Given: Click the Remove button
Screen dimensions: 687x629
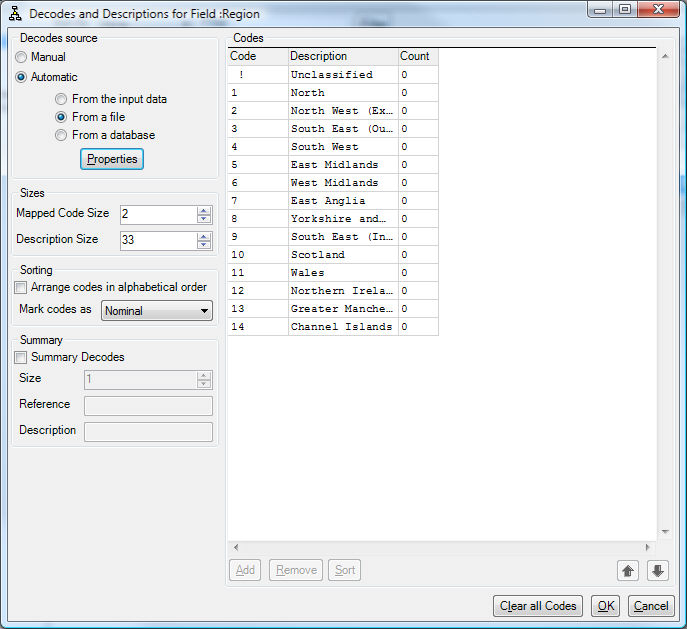Looking at the screenshot, I should 296,570.
